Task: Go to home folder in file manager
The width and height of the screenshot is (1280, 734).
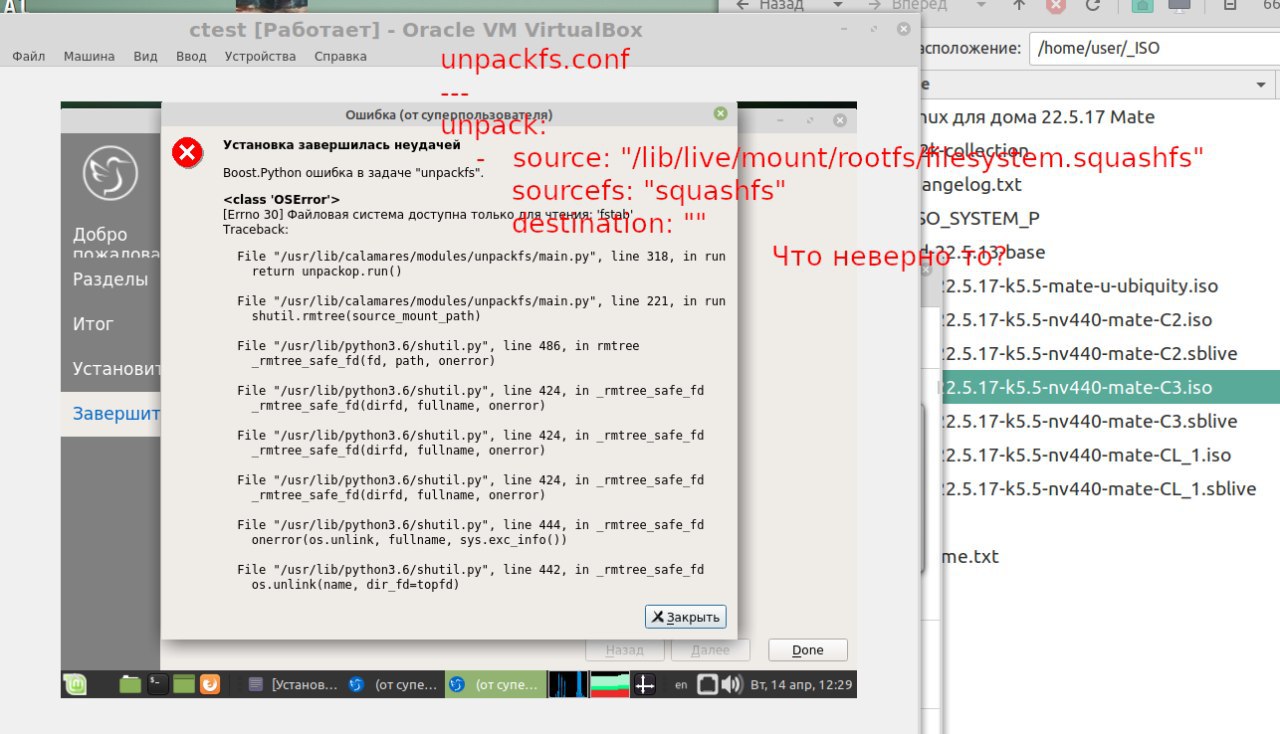Action: [1143, 5]
